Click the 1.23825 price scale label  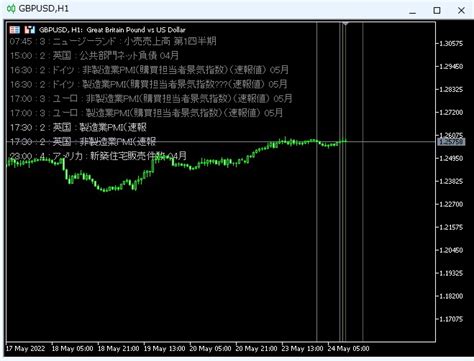451,181
